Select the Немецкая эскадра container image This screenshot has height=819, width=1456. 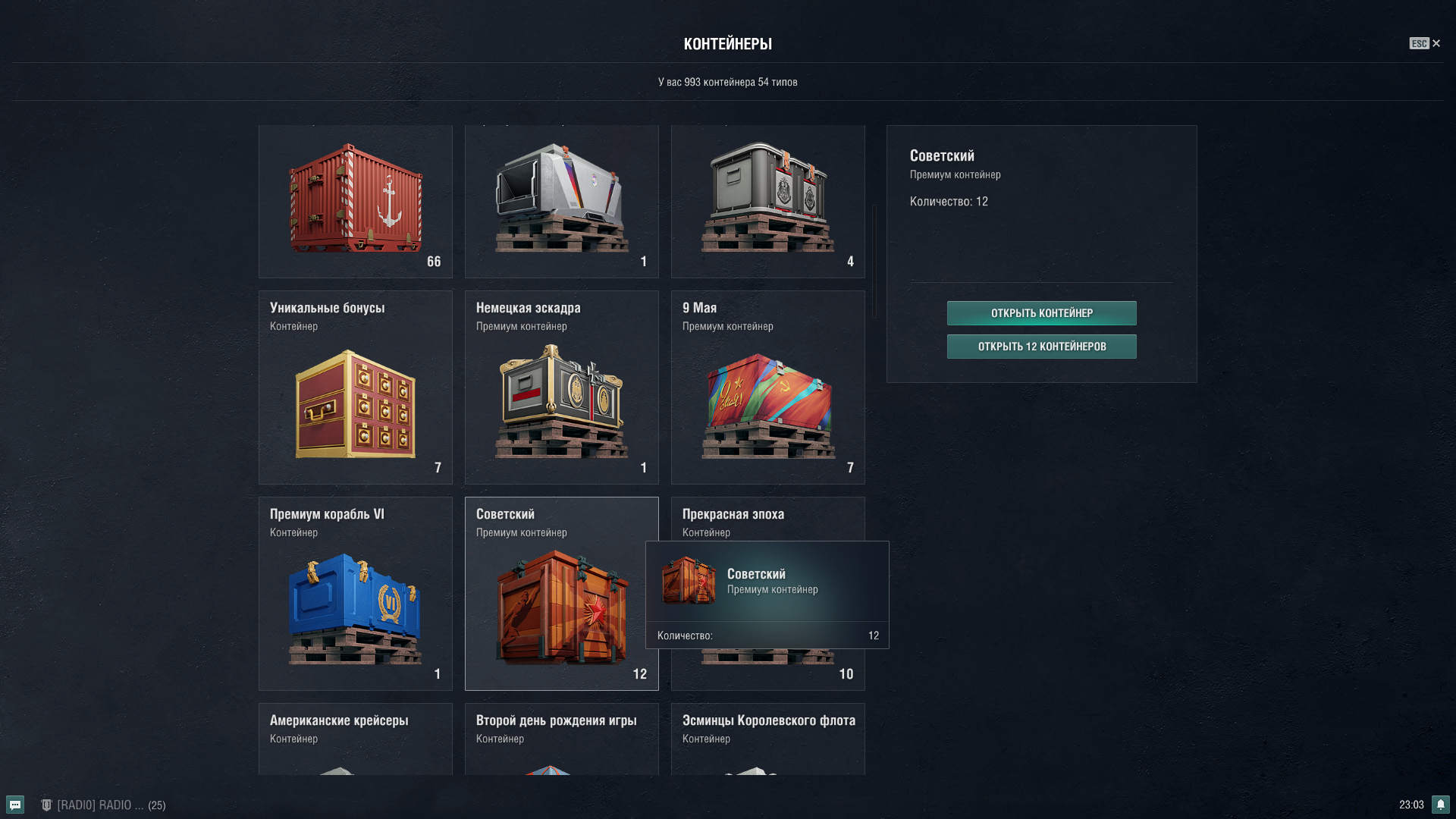click(x=561, y=402)
